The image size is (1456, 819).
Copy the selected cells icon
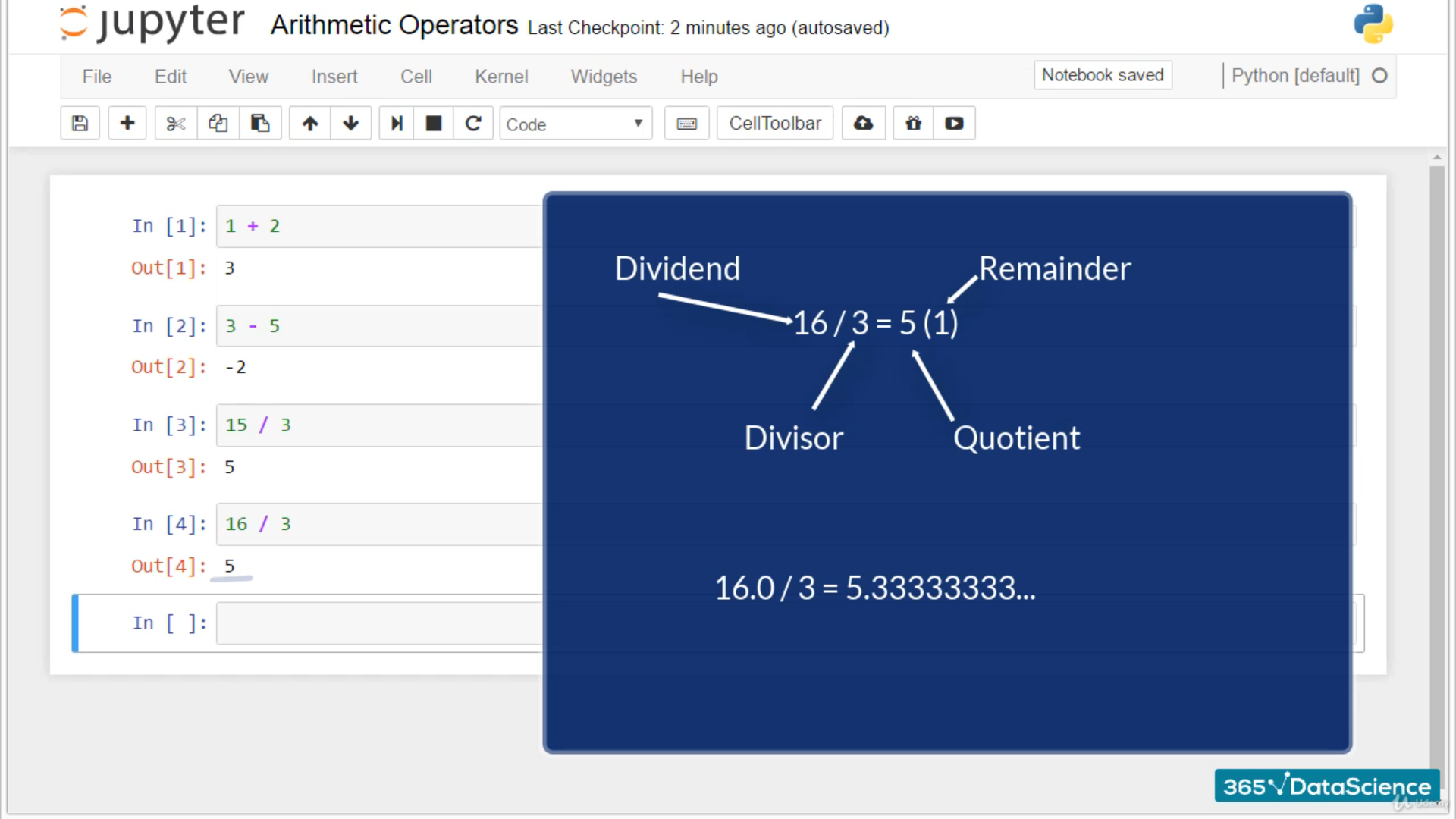tap(218, 124)
